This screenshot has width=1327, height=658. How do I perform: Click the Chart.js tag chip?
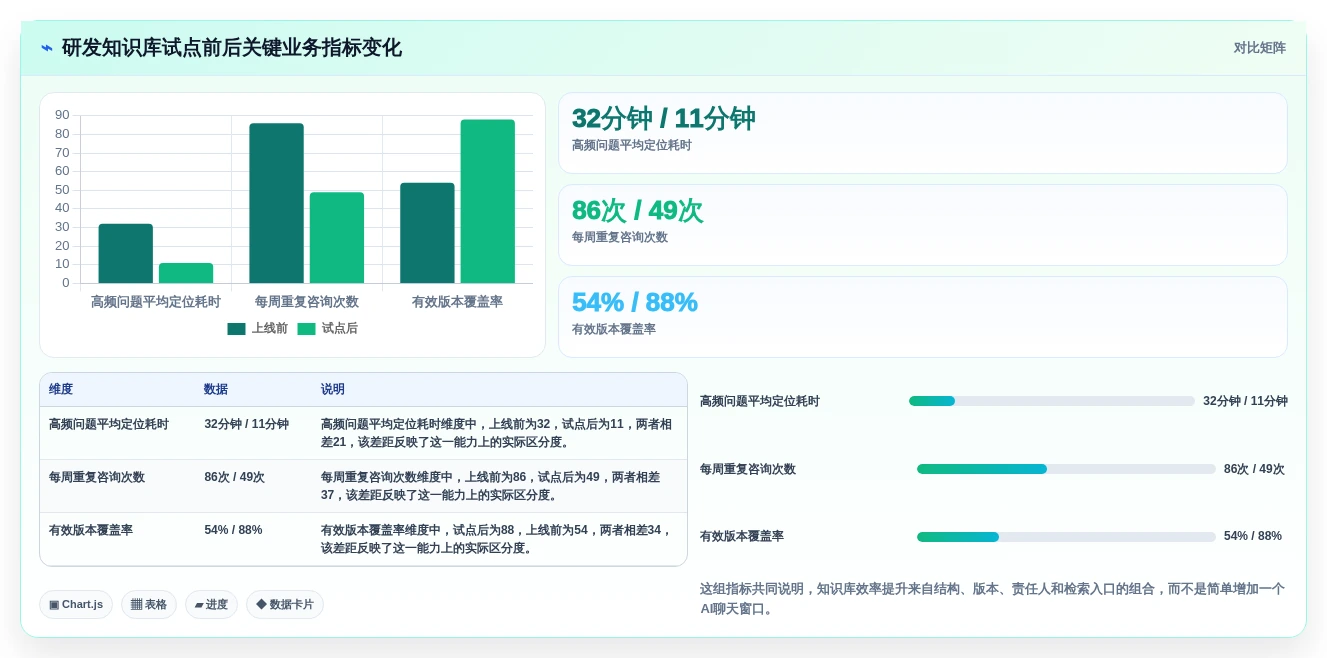76,604
